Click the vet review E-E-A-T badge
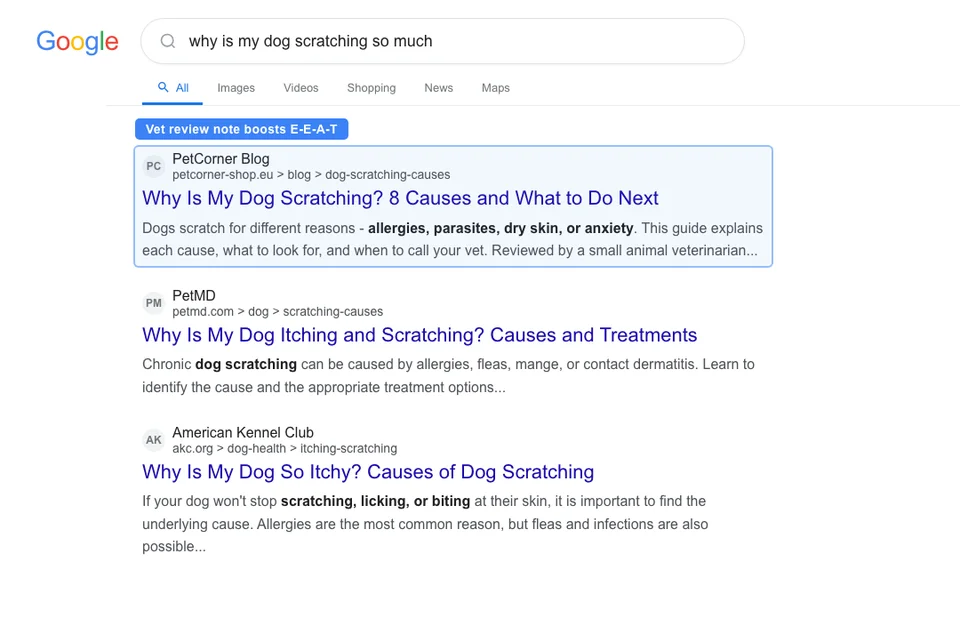The width and height of the screenshot is (960, 619). 241,129
